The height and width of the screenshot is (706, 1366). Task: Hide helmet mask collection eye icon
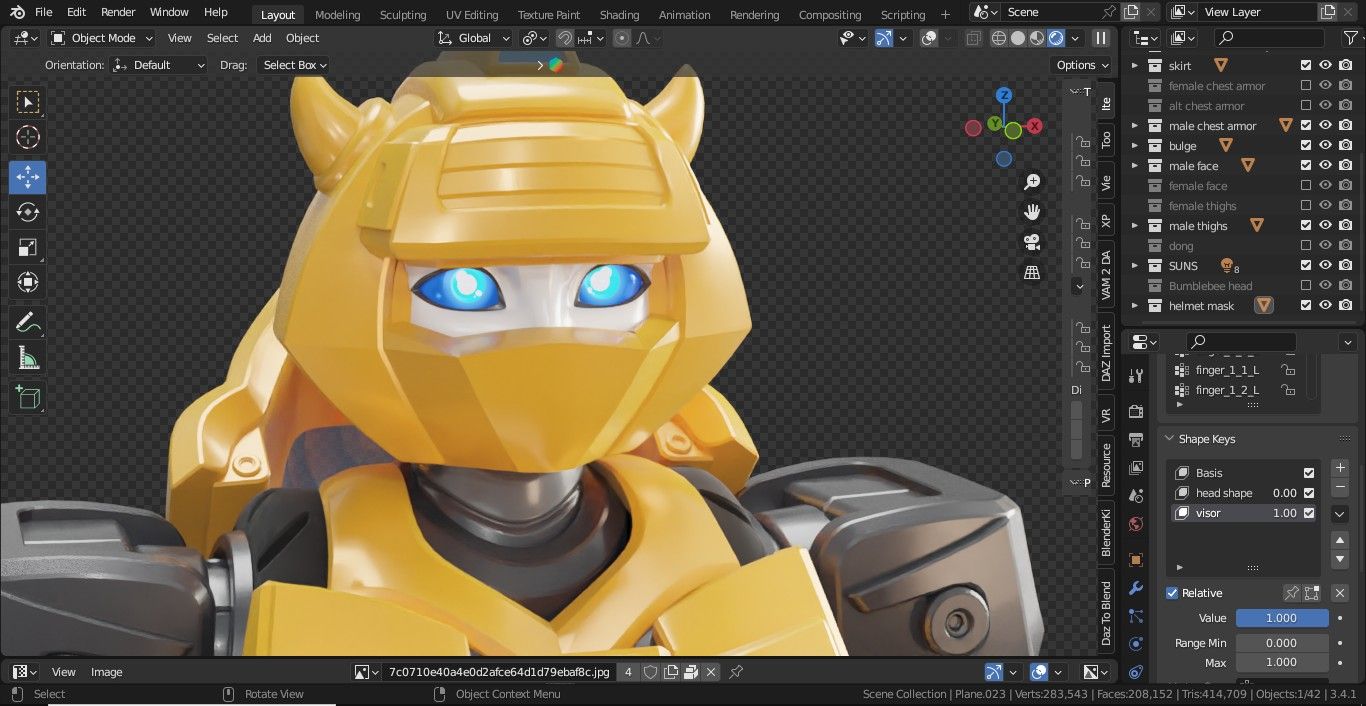[x=1325, y=305]
